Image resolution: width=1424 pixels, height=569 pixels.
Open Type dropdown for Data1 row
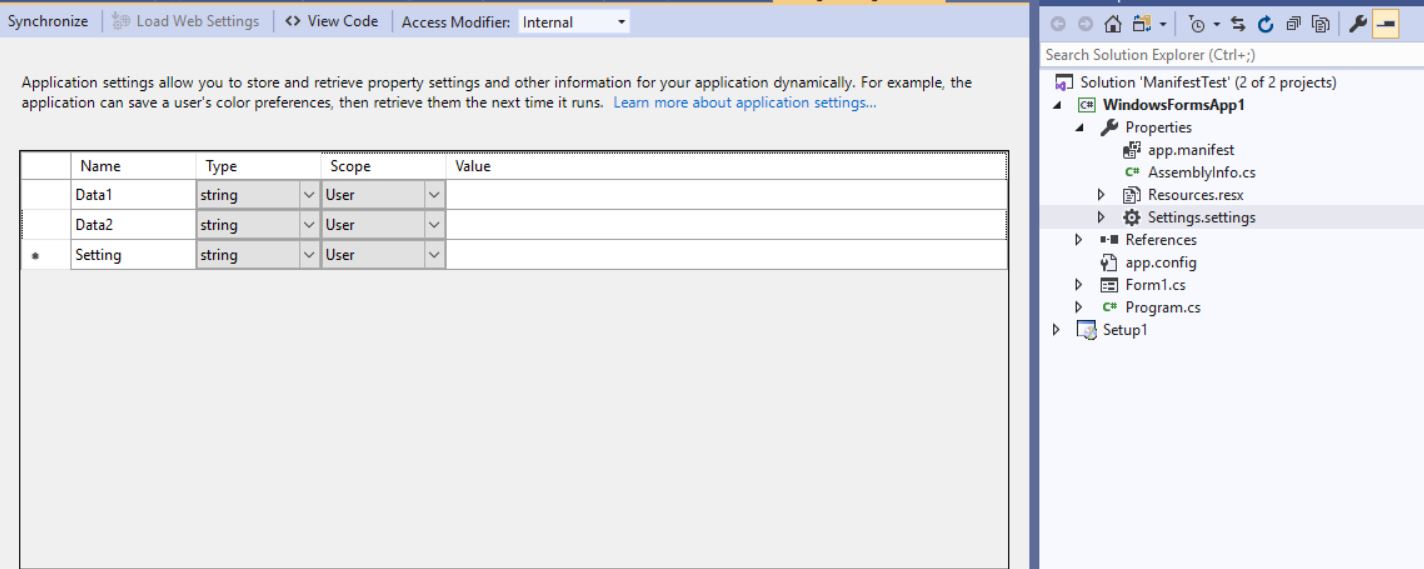[308, 195]
